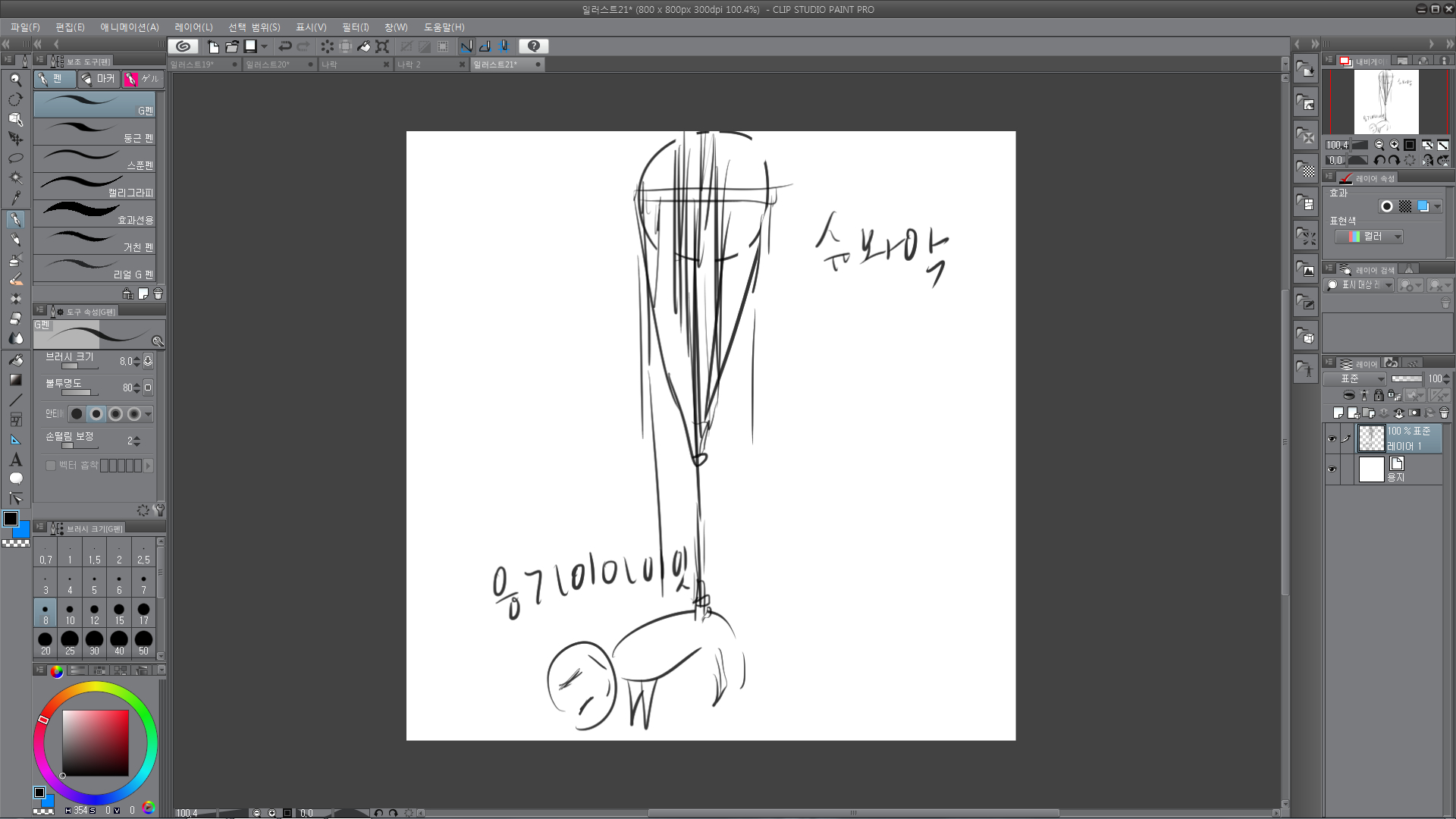Select anti-aliasing weak option
Viewport: 1456px width, 819px height.
coord(96,414)
